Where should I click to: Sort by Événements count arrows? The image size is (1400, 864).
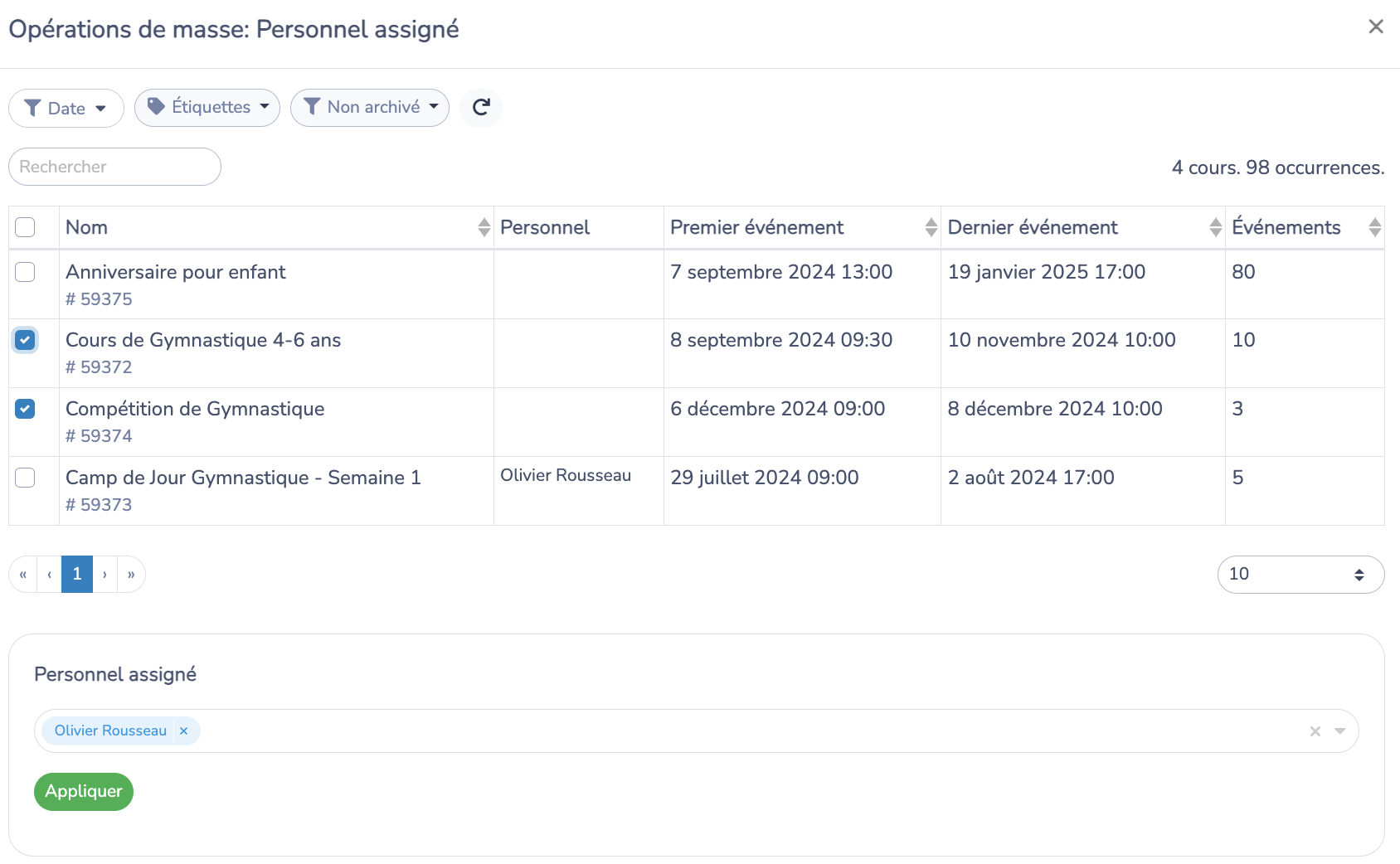[x=1375, y=227]
